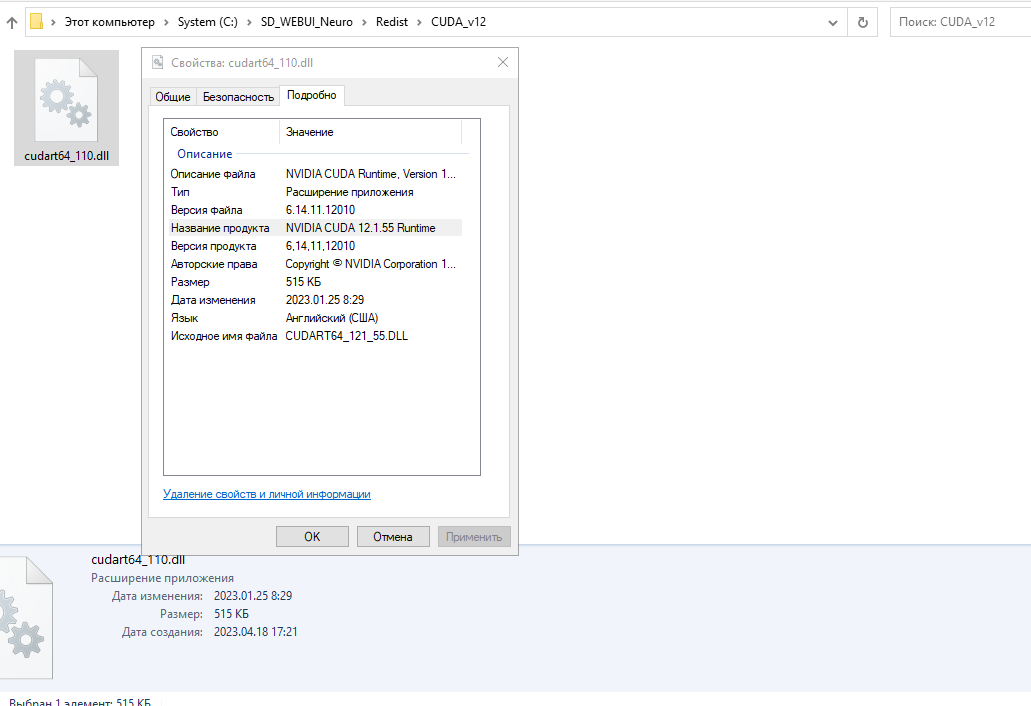This screenshot has width=1031, height=706.
Task: Click Дата изменения value in details pane
Action: (x=253, y=596)
